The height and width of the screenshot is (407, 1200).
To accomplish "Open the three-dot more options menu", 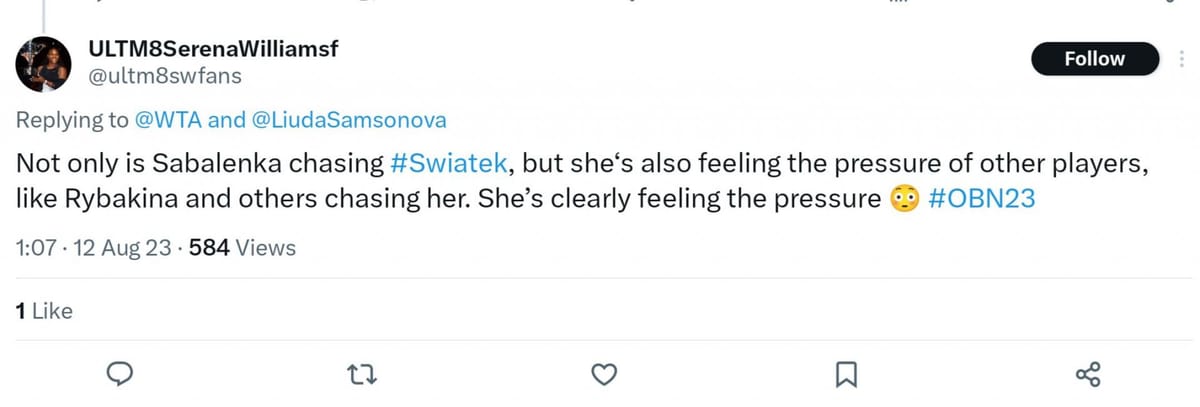I will (x=1182, y=59).
